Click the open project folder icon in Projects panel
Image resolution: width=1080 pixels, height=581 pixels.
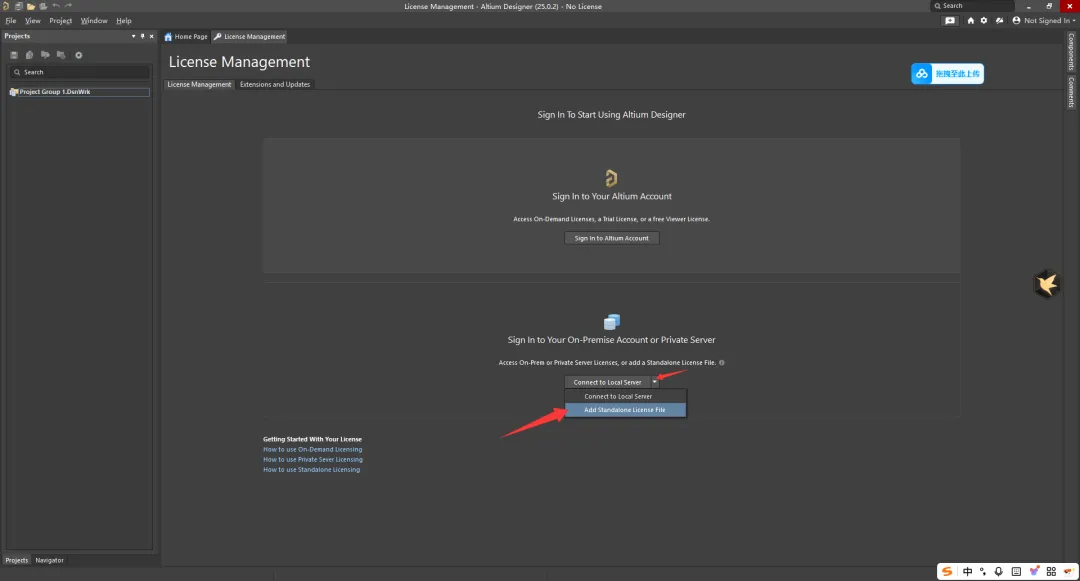pos(45,55)
